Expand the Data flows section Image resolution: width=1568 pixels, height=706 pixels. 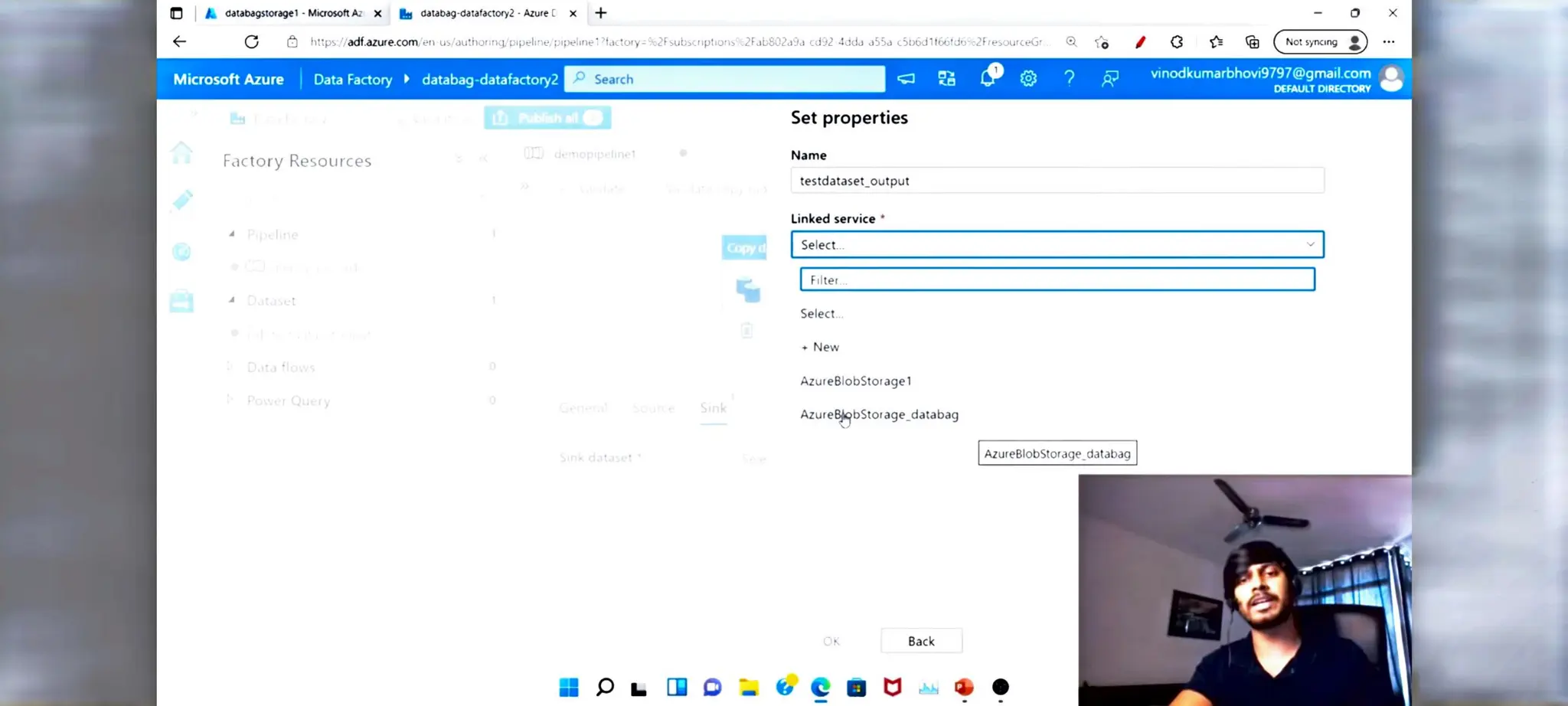pyautogui.click(x=230, y=366)
